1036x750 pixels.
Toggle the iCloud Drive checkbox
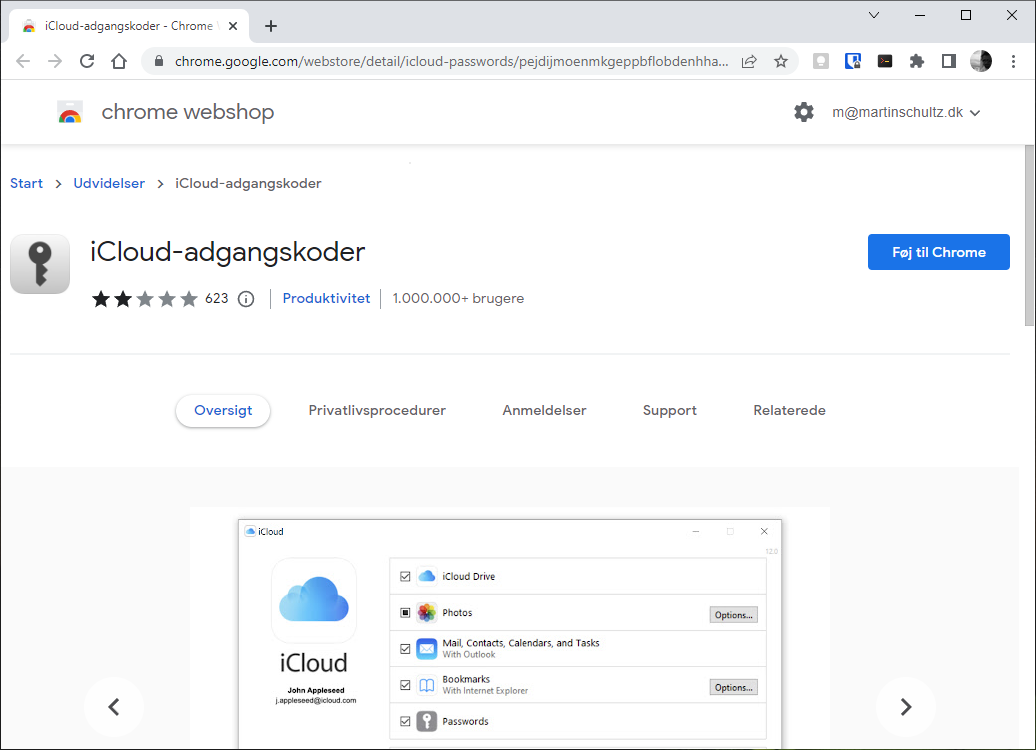click(x=405, y=576)
